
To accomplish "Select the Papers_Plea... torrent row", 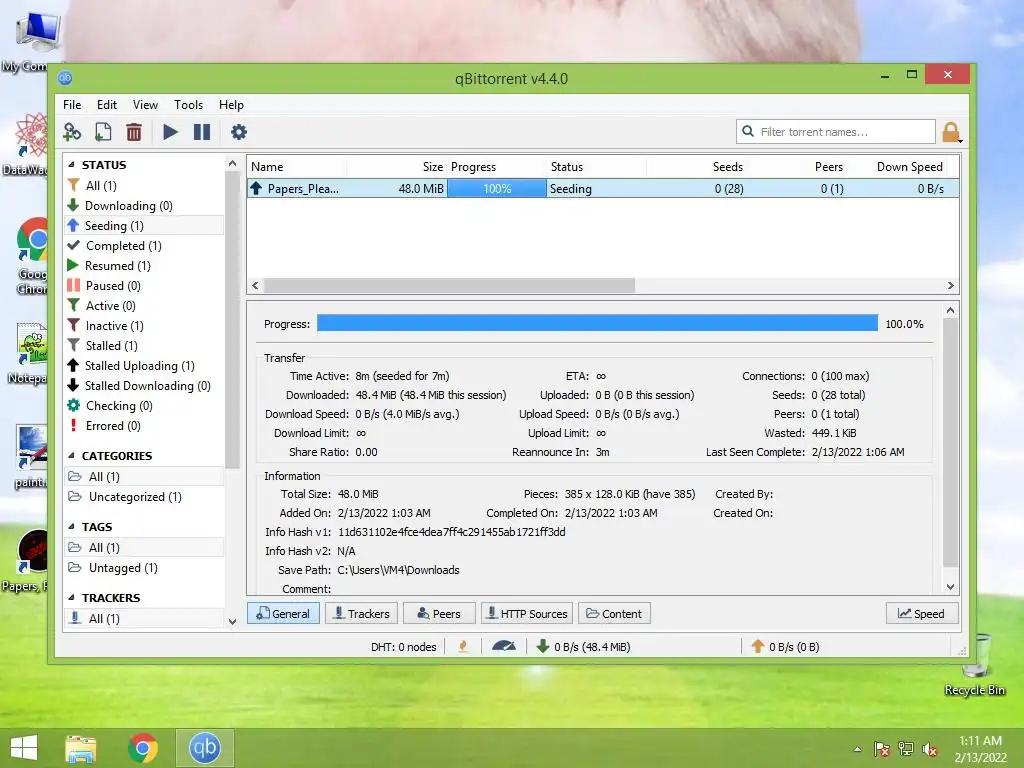I will 603,189.
